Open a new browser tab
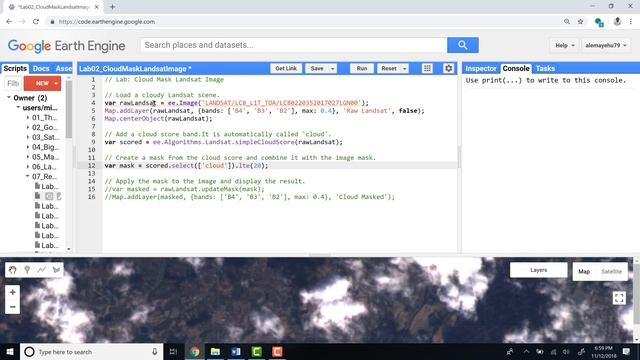The image size is (640, 360). click(112, 7)
